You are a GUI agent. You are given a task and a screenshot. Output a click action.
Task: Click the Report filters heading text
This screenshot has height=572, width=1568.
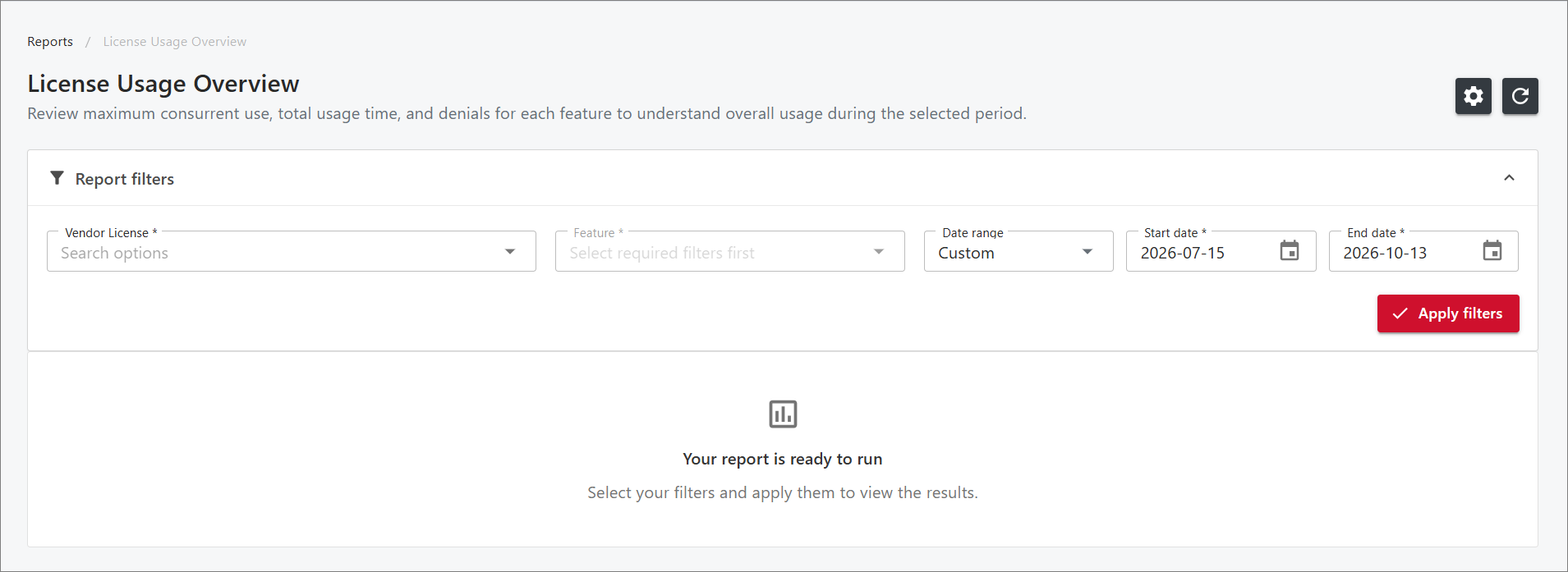tap(125, 179)
